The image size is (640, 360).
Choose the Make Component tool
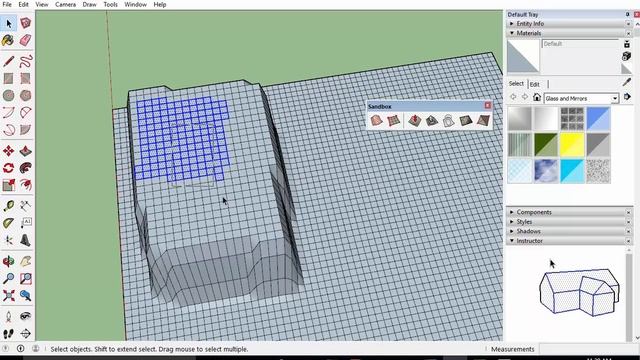(26, 23)
